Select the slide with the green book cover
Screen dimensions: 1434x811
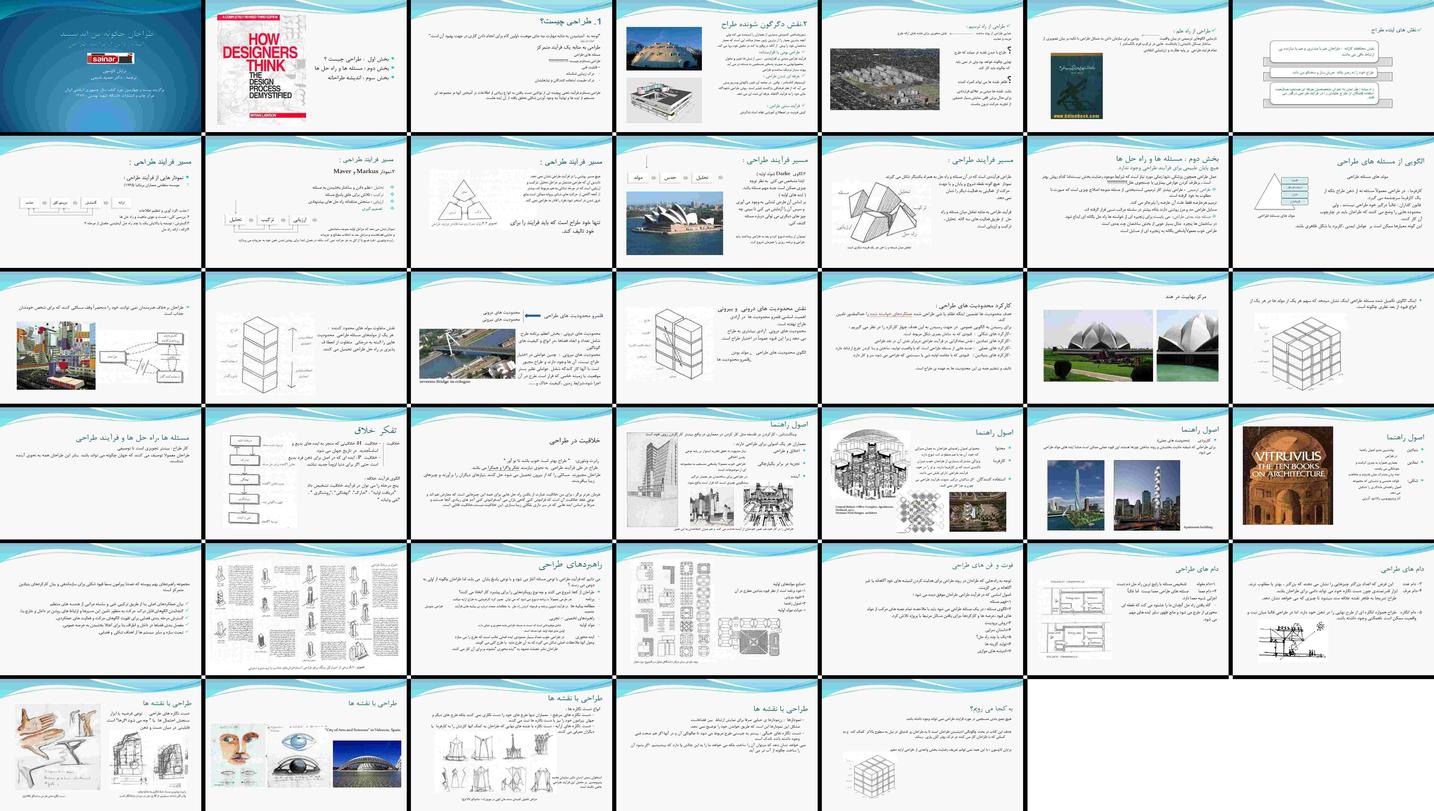(x=1126, y=66)
